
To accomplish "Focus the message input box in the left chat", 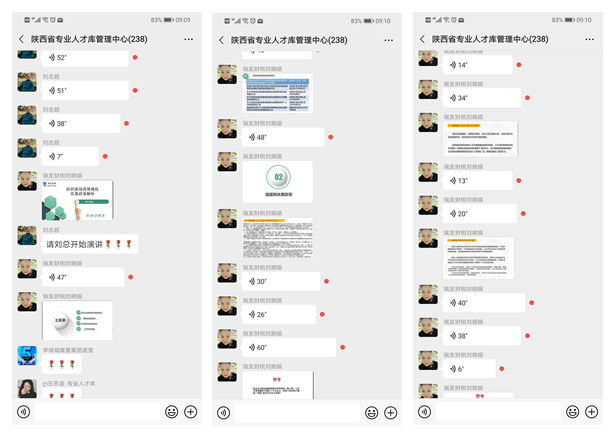I will [x=98, y=412].
